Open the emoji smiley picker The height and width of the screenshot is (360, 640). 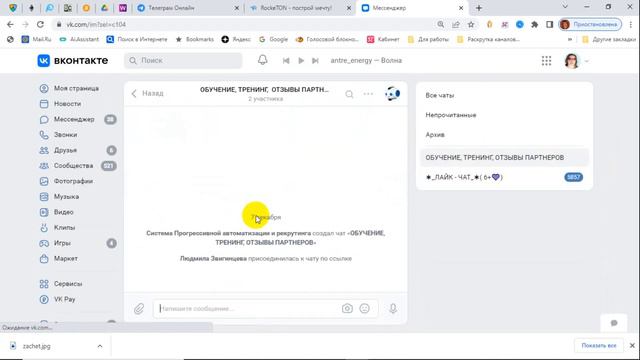coord(364,309)
